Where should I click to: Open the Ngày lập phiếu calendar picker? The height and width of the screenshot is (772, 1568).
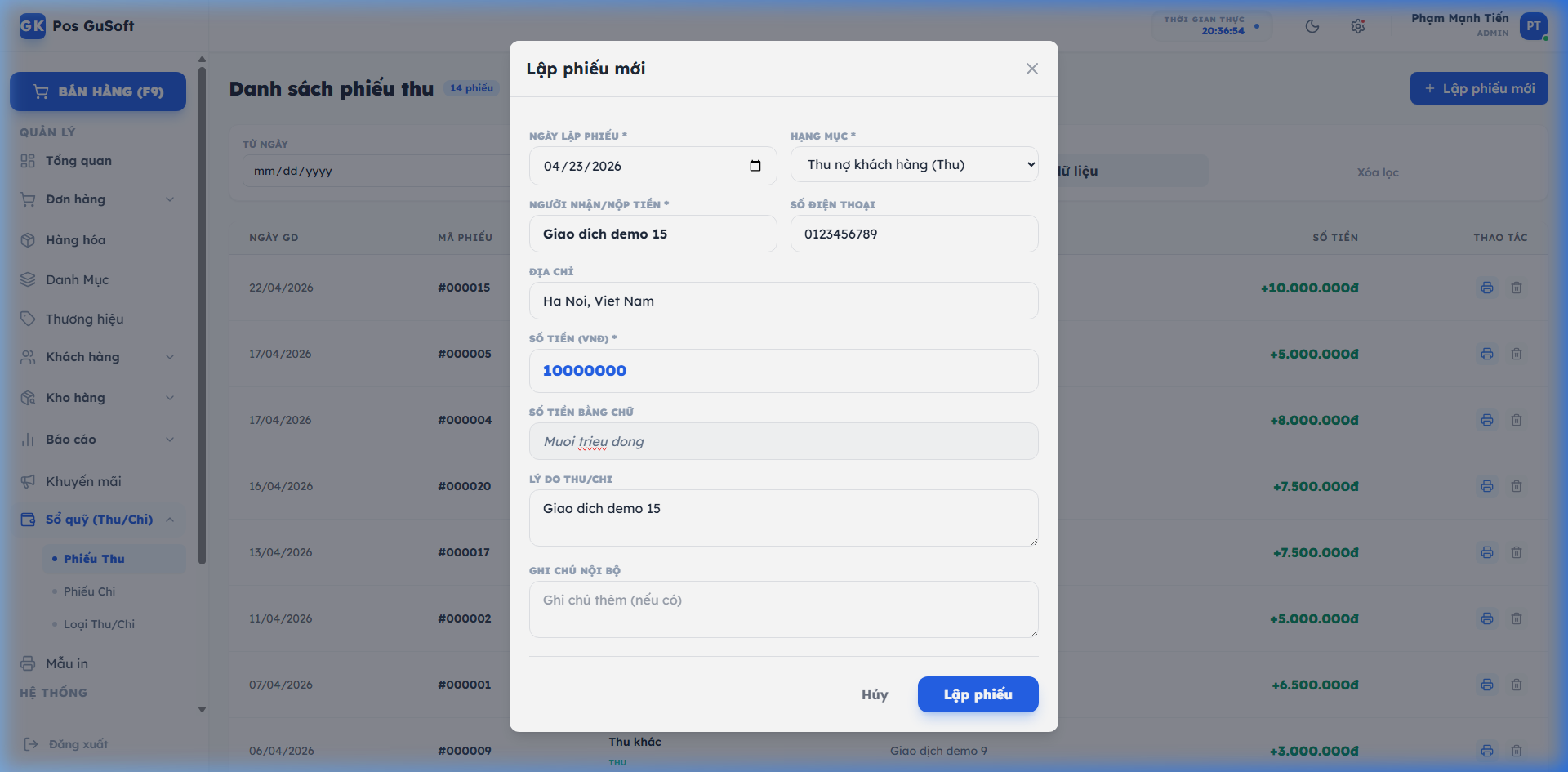pos(755,165)
